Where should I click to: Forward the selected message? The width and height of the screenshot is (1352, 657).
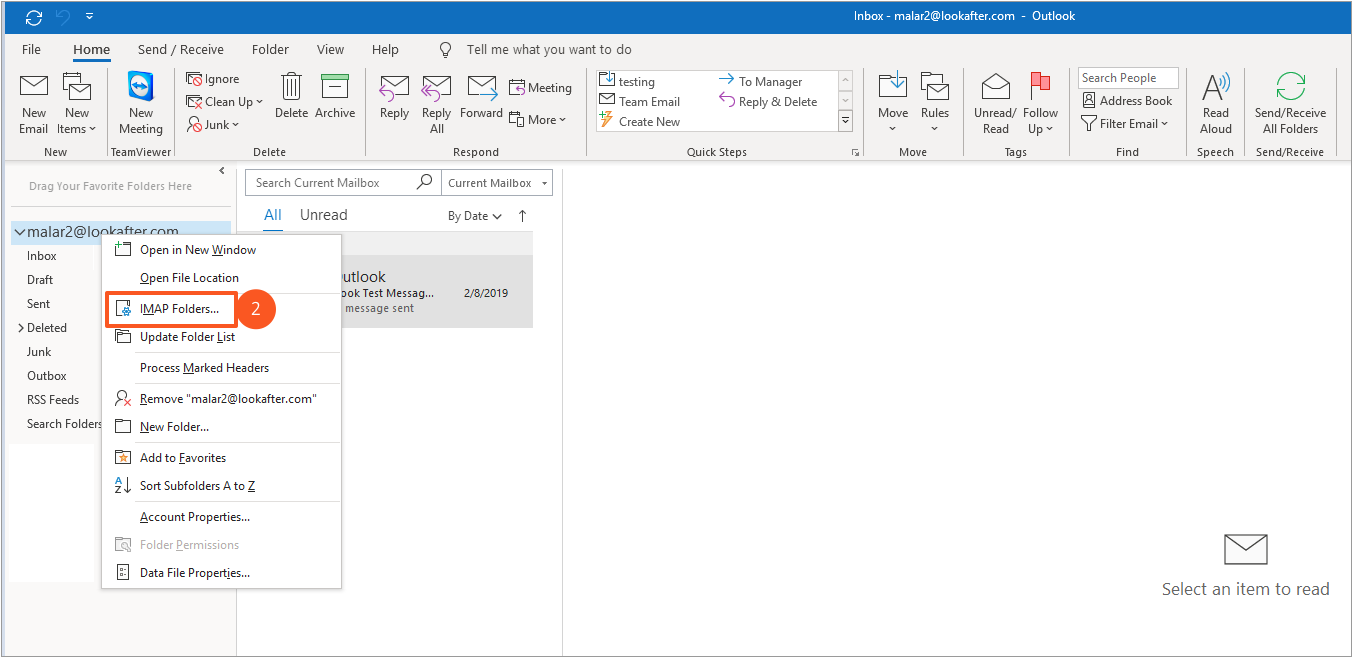[x=482, y=96]
